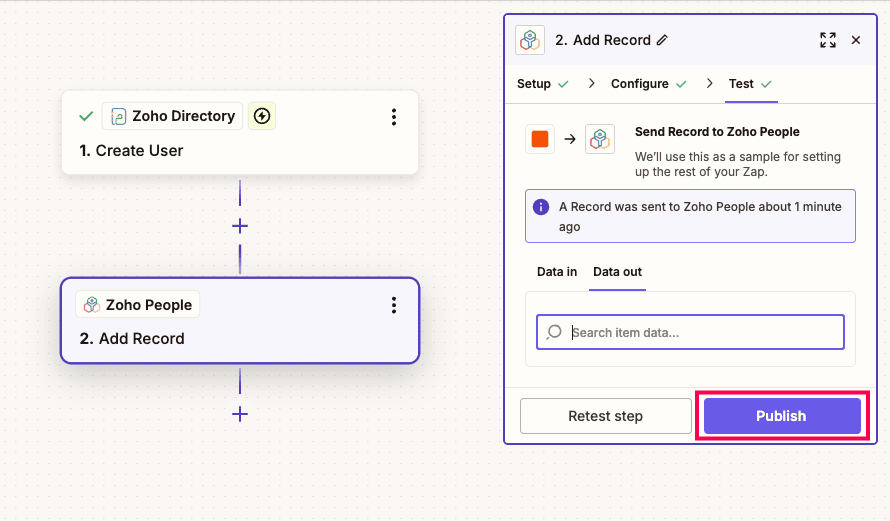Viewport: 890px width, 521px height.
Task: Select the Test tab
Action: point(741,84)
